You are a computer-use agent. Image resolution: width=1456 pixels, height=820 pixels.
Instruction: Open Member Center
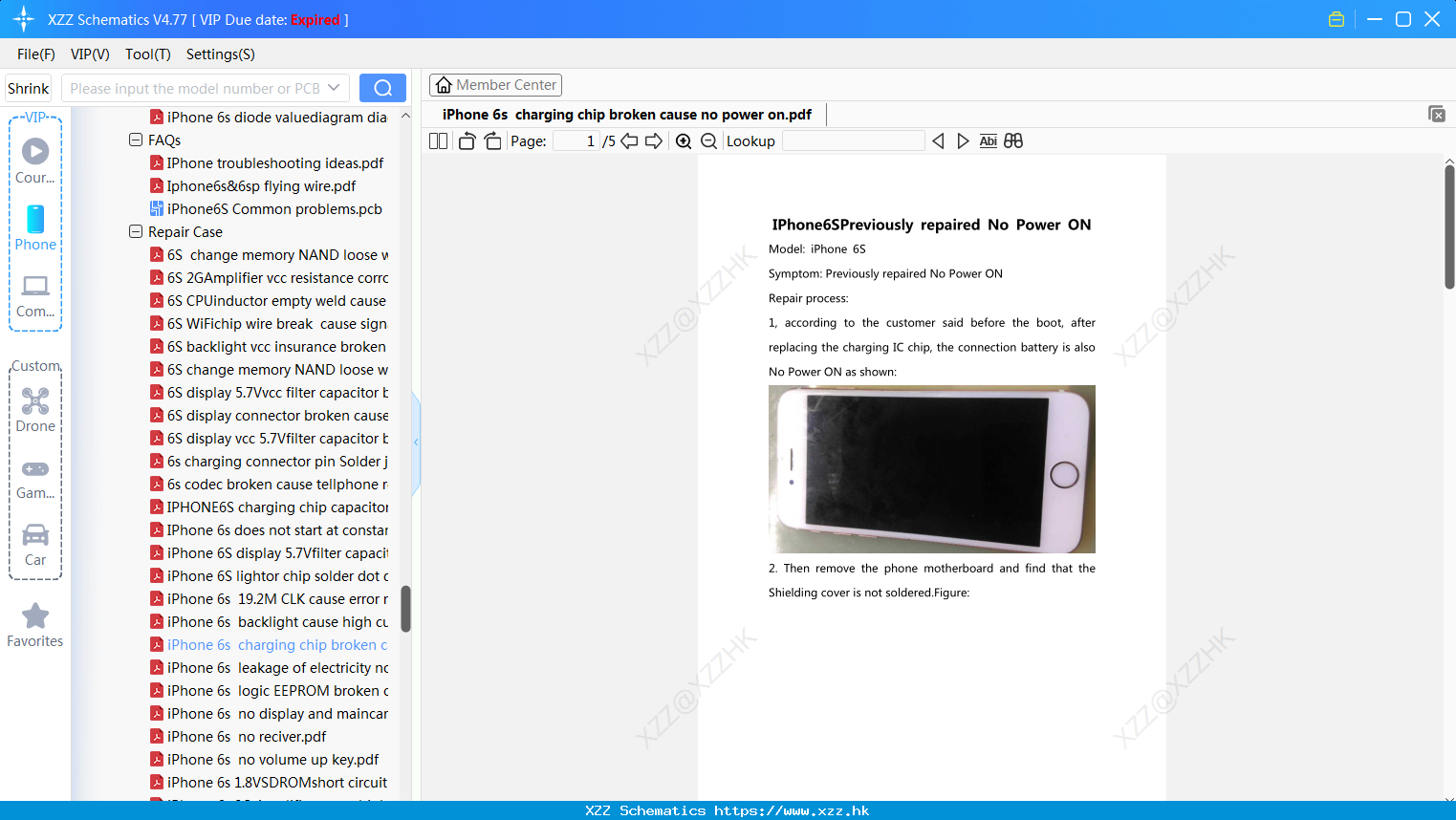point(495,85)
